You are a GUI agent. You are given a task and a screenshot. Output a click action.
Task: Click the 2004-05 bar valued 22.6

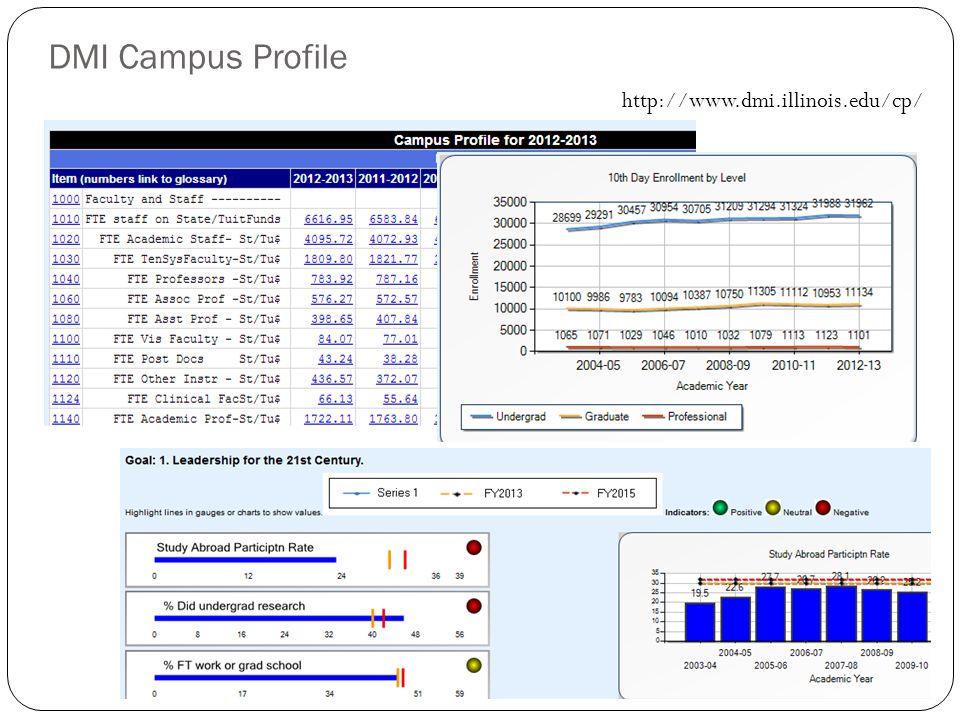(x=735, y=619)
